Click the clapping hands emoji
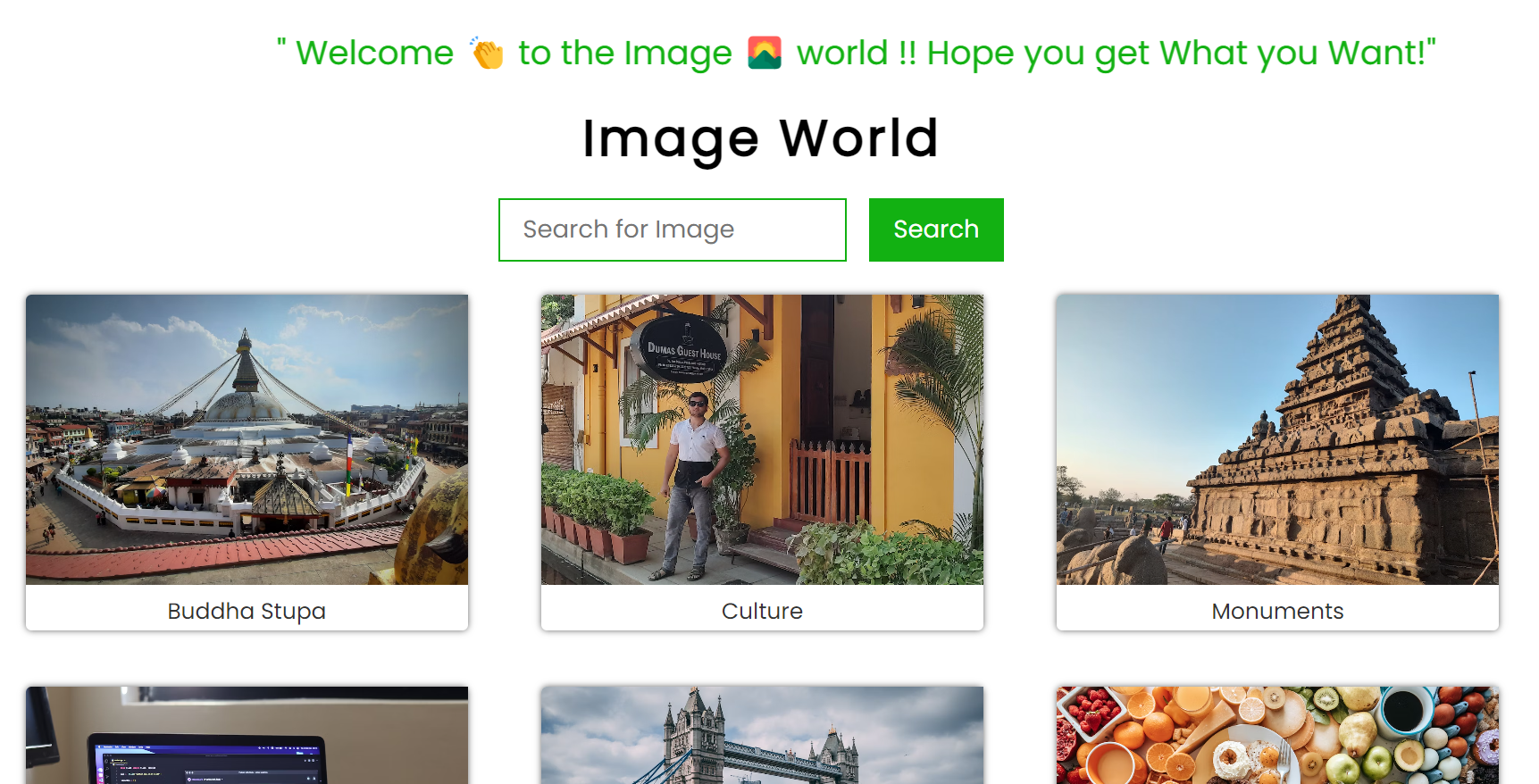Viewport: 1539px width, 784px height. tap(487, 54)
